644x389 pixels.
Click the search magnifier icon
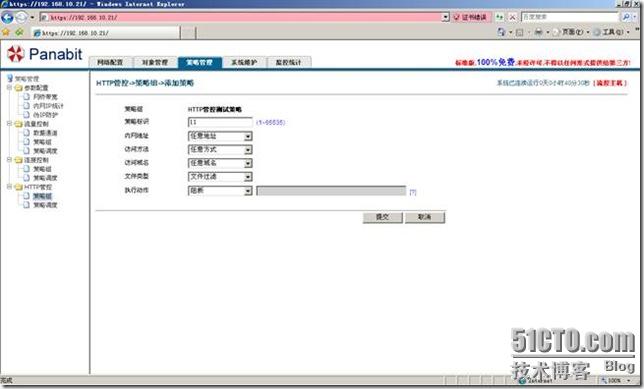[626, 17]
